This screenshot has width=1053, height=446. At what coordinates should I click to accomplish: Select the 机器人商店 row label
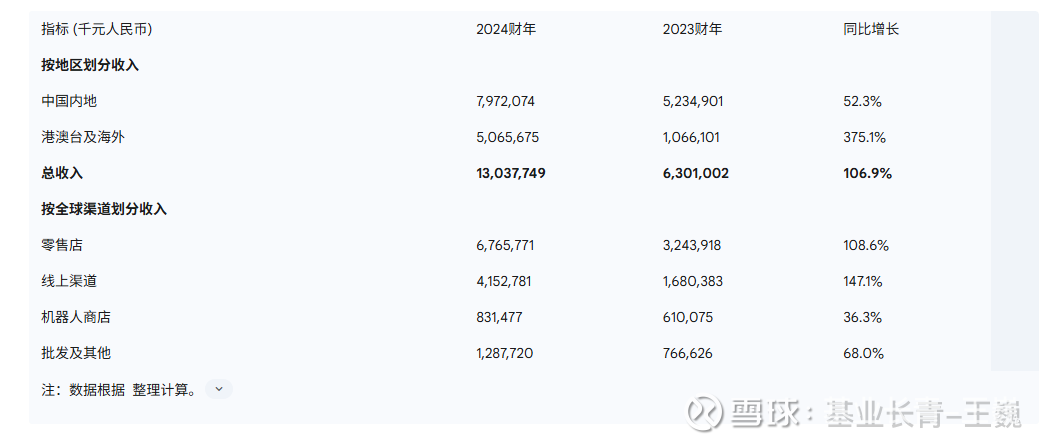(x=76, y=317)
